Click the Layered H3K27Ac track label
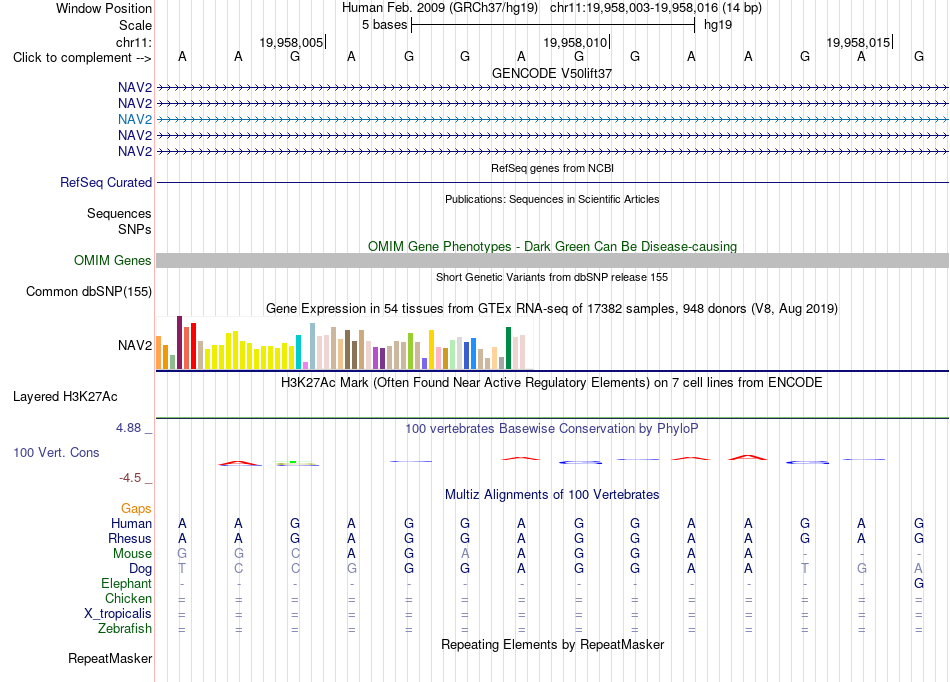950x682 pixels. pos(65,397)
